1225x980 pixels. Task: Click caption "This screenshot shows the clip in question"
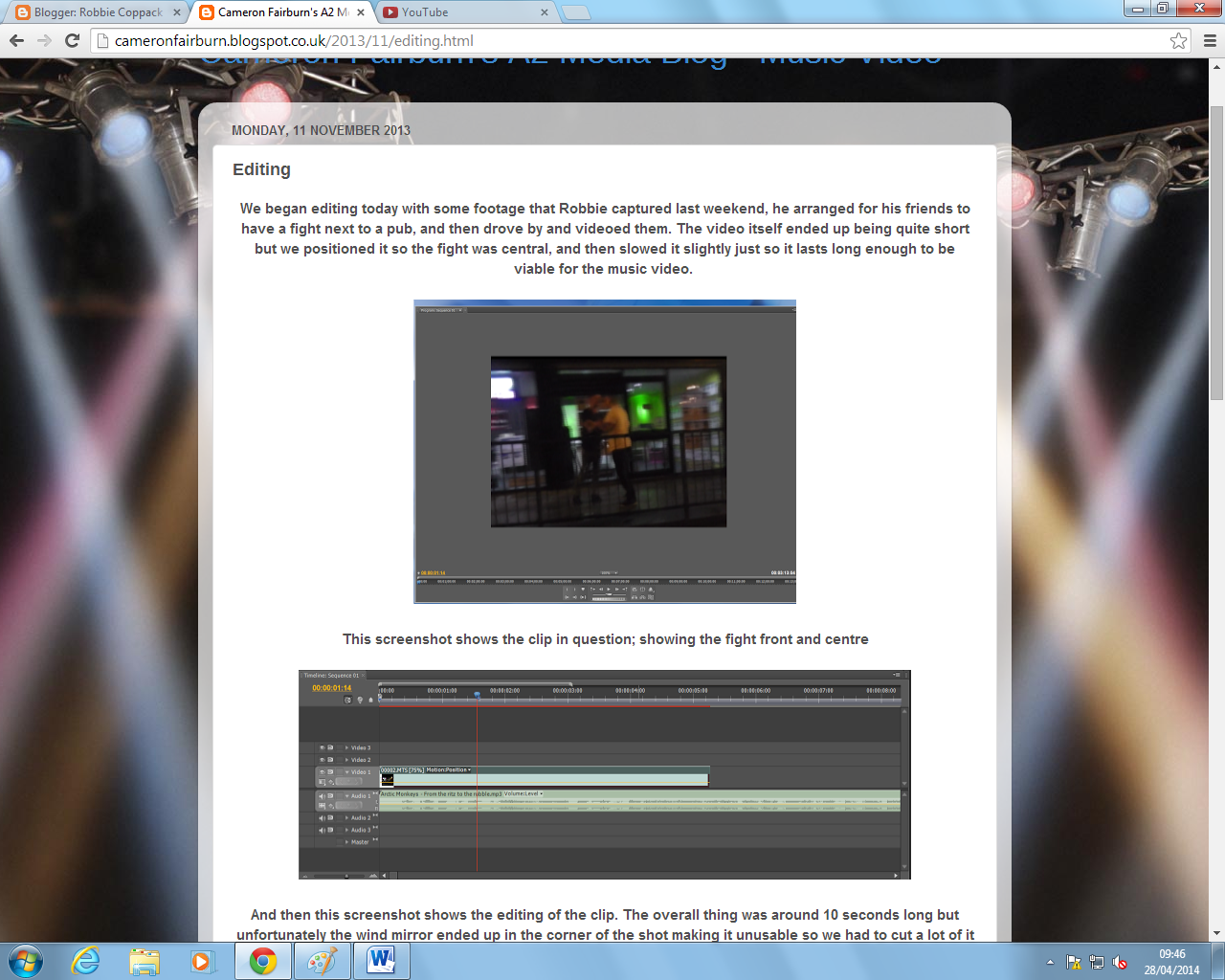coord(606,639)
